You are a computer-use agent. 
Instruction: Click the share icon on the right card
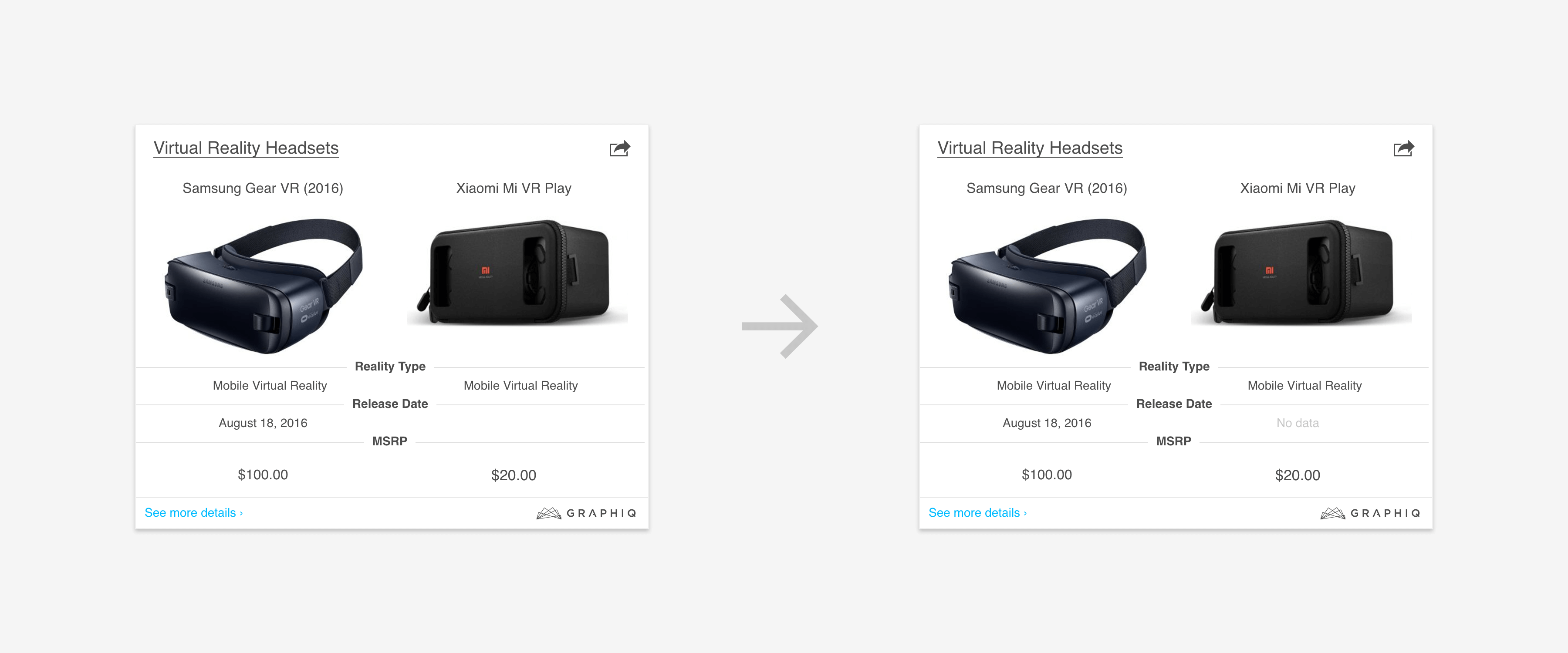click(x=1404, y=148)
